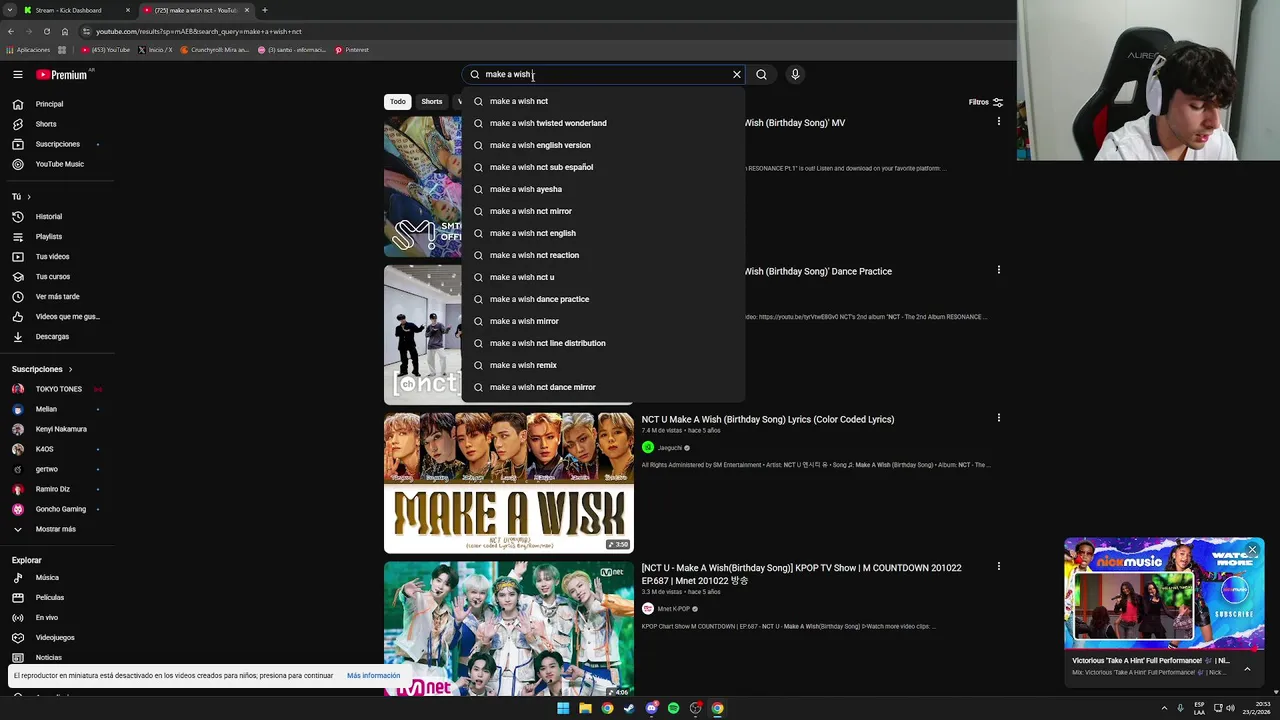Open Historial in the sidebar
Screen dimensions: 1280x720
click(58, 216)
